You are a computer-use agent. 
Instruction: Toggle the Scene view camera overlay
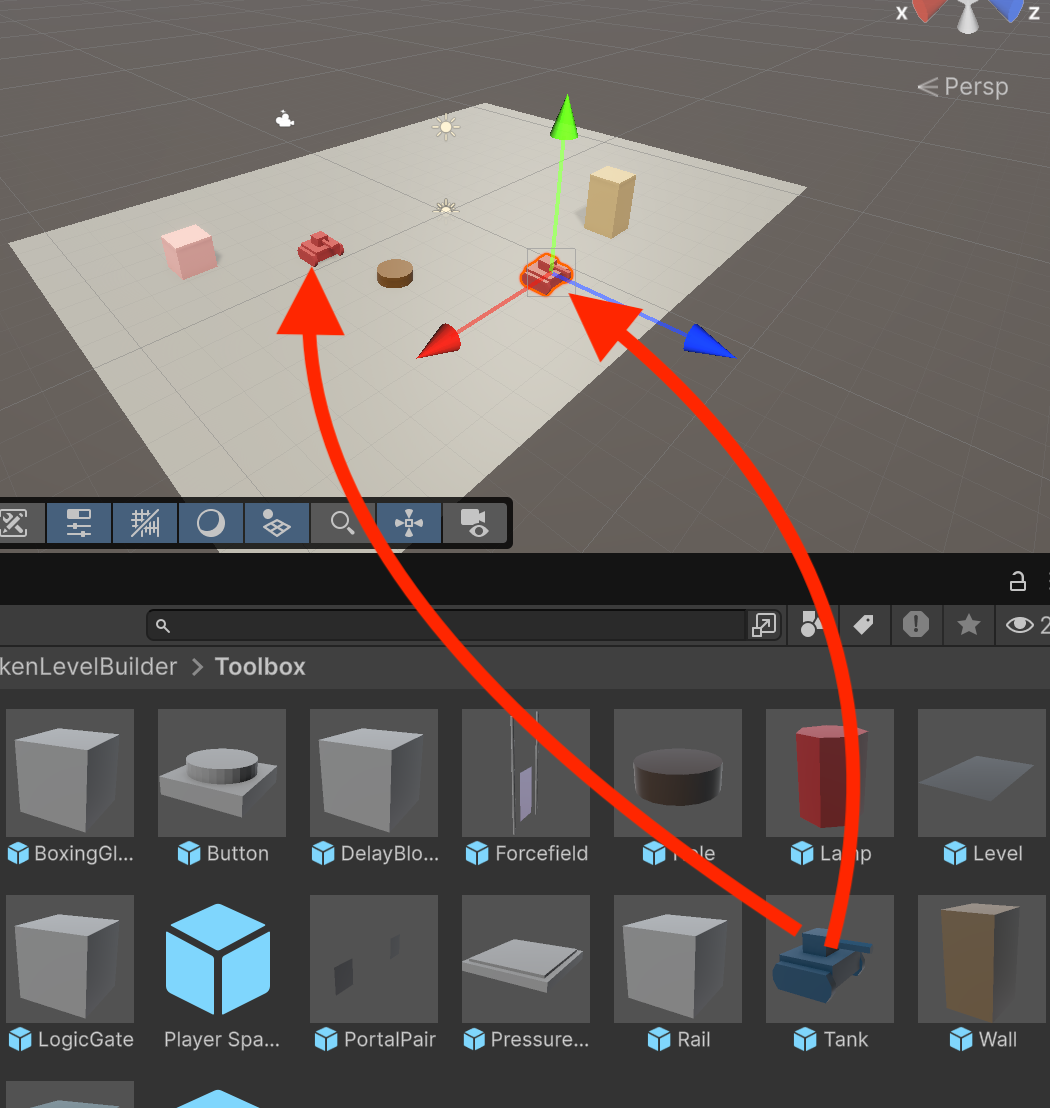click(x=474, y=524)
